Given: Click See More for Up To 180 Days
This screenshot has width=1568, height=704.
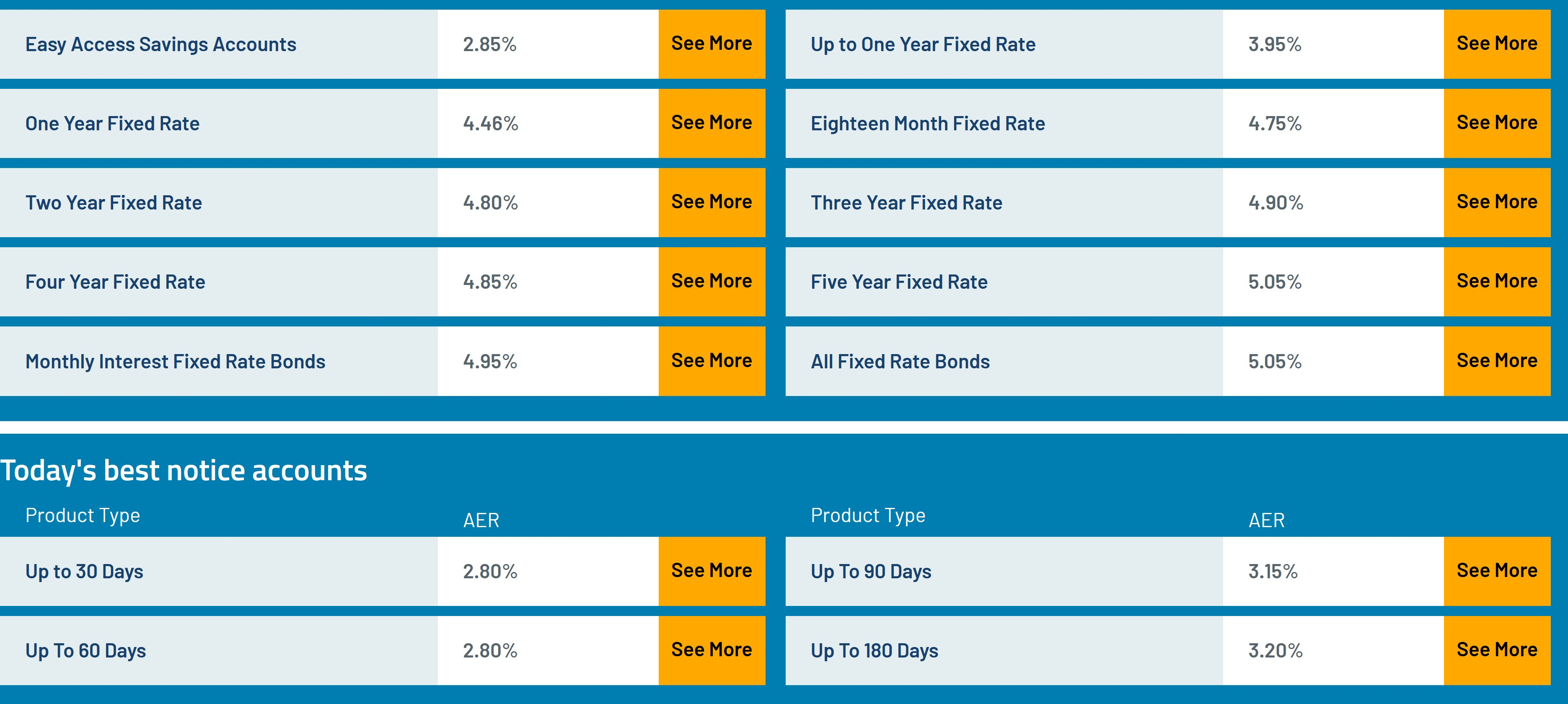Looking at the screenshot, I should coord(1497,650).
